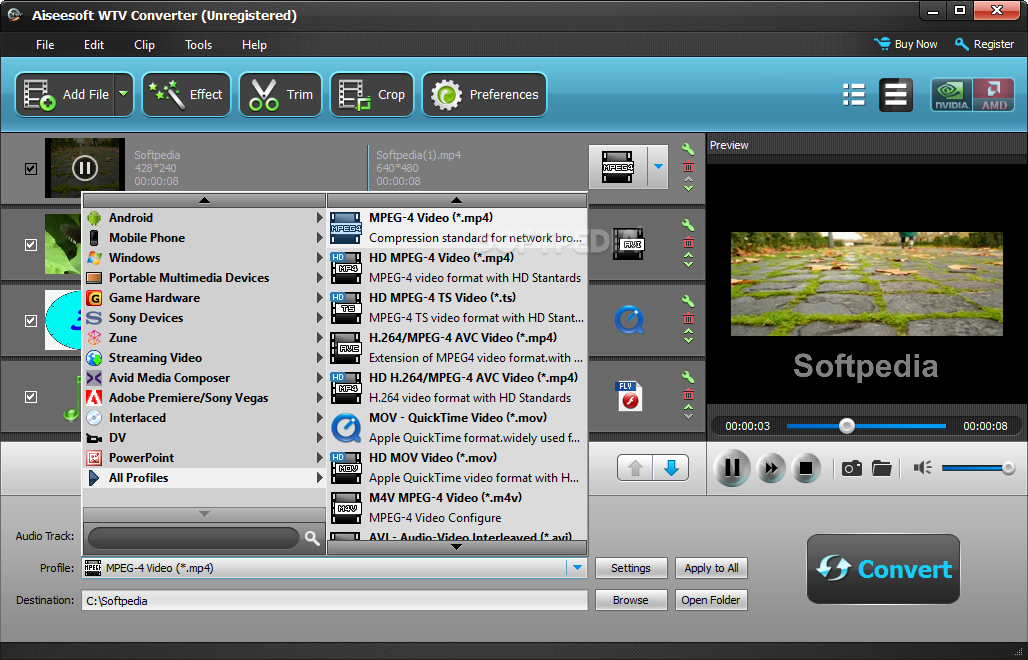The height and width of the screenshot is (660, 1028).
Task: Open the Effect tool
Action: pos(186,94)
